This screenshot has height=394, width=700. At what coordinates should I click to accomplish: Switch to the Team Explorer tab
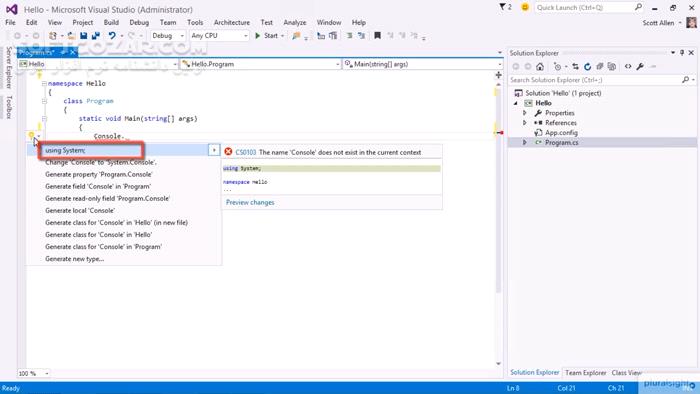[585, 373]
